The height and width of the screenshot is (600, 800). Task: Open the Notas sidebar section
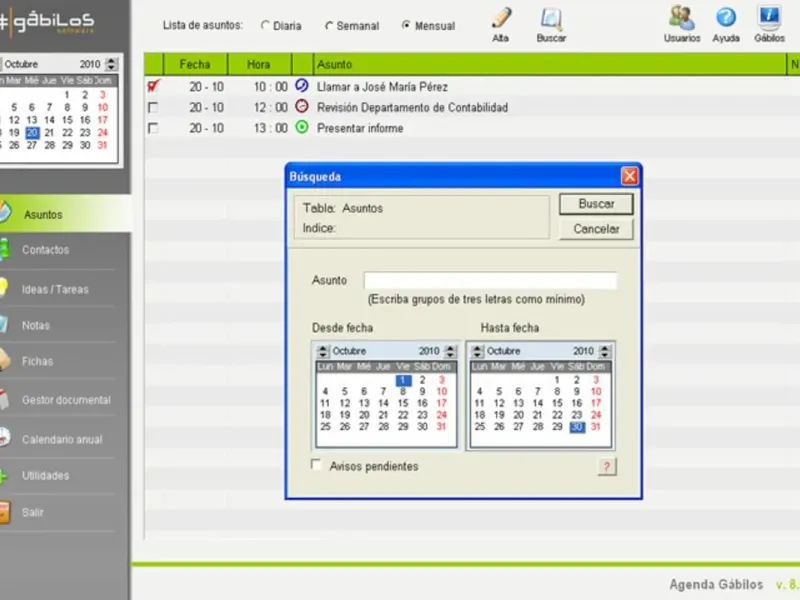36,325
